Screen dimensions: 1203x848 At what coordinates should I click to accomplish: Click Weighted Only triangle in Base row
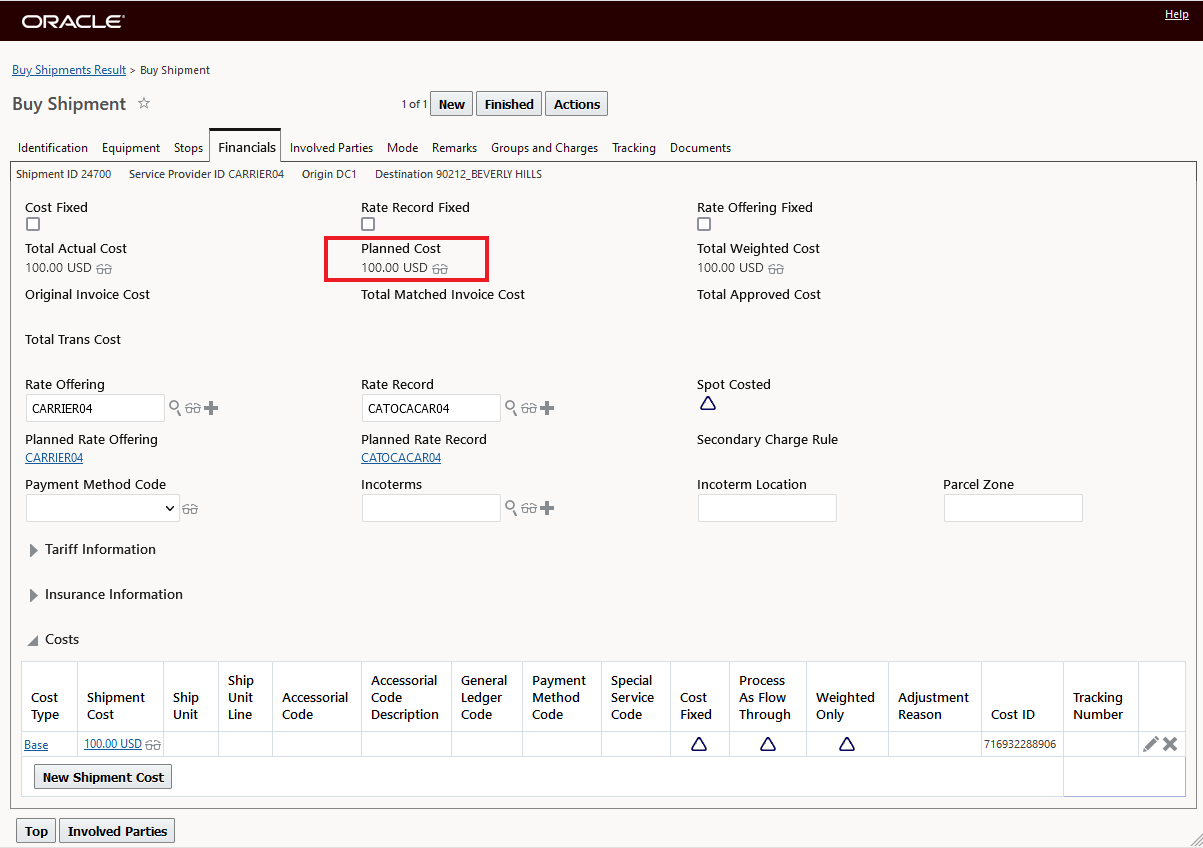846,744
